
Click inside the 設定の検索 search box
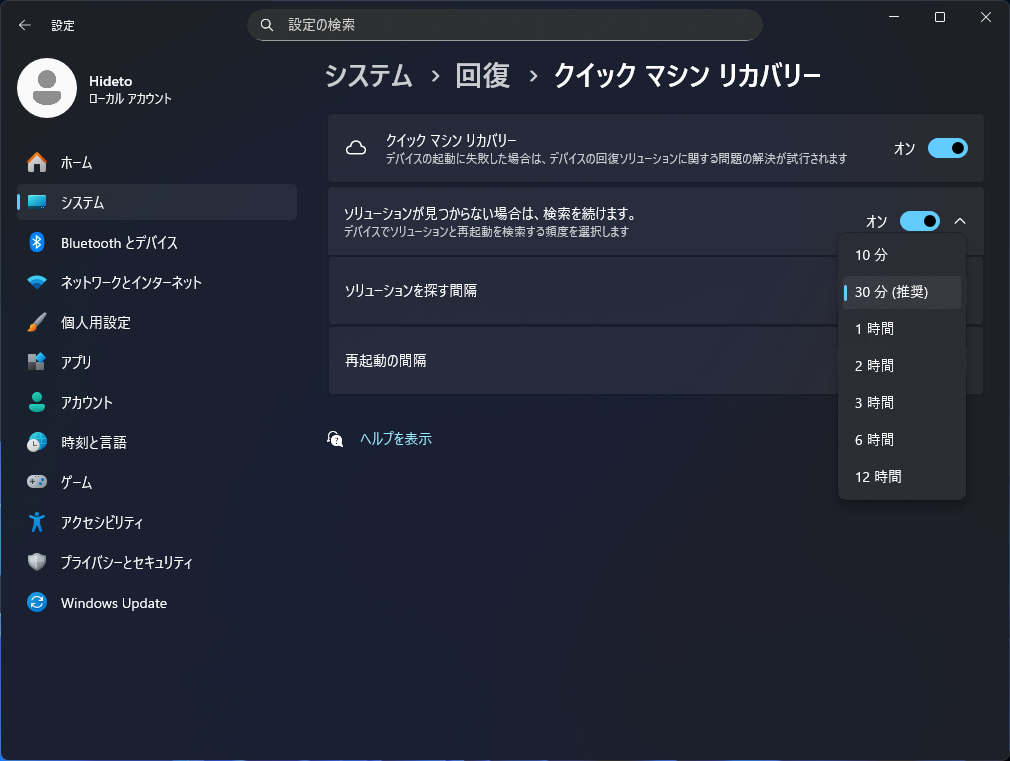tap(504, 24)
